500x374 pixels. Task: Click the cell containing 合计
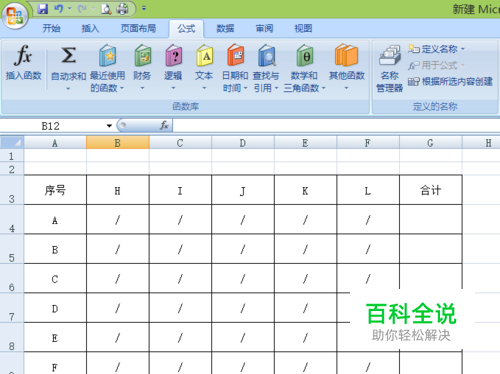[431, 190]
